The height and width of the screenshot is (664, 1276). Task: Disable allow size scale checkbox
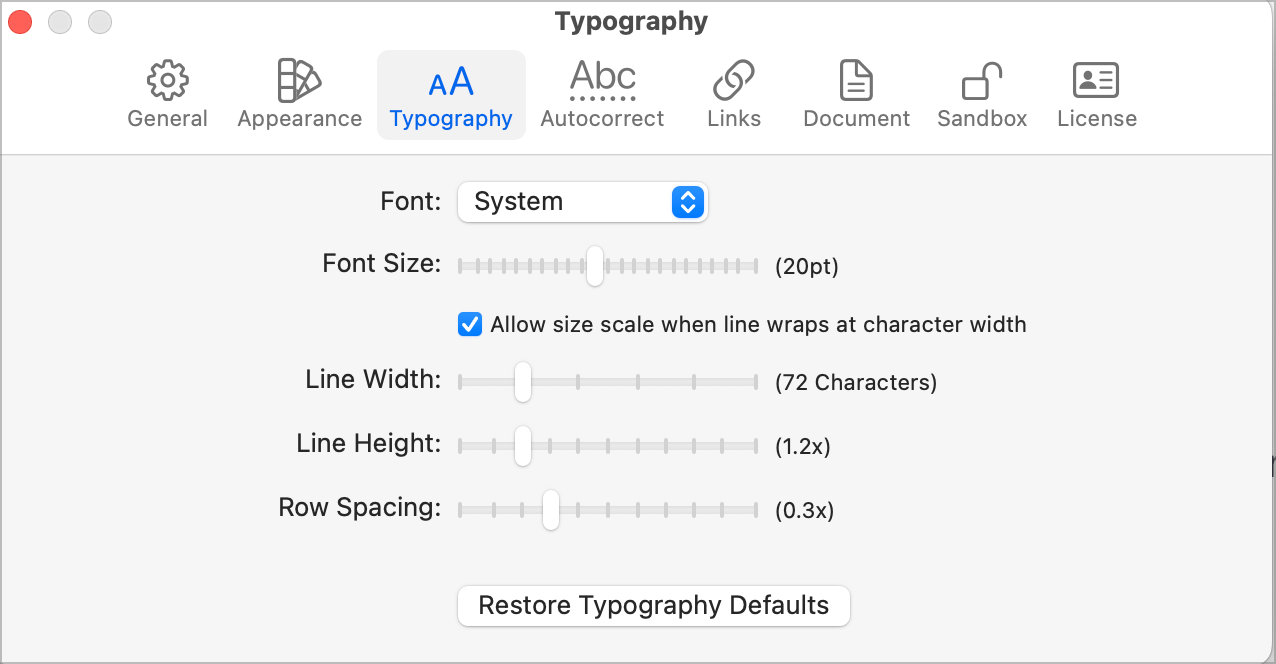tap(470, 324)
